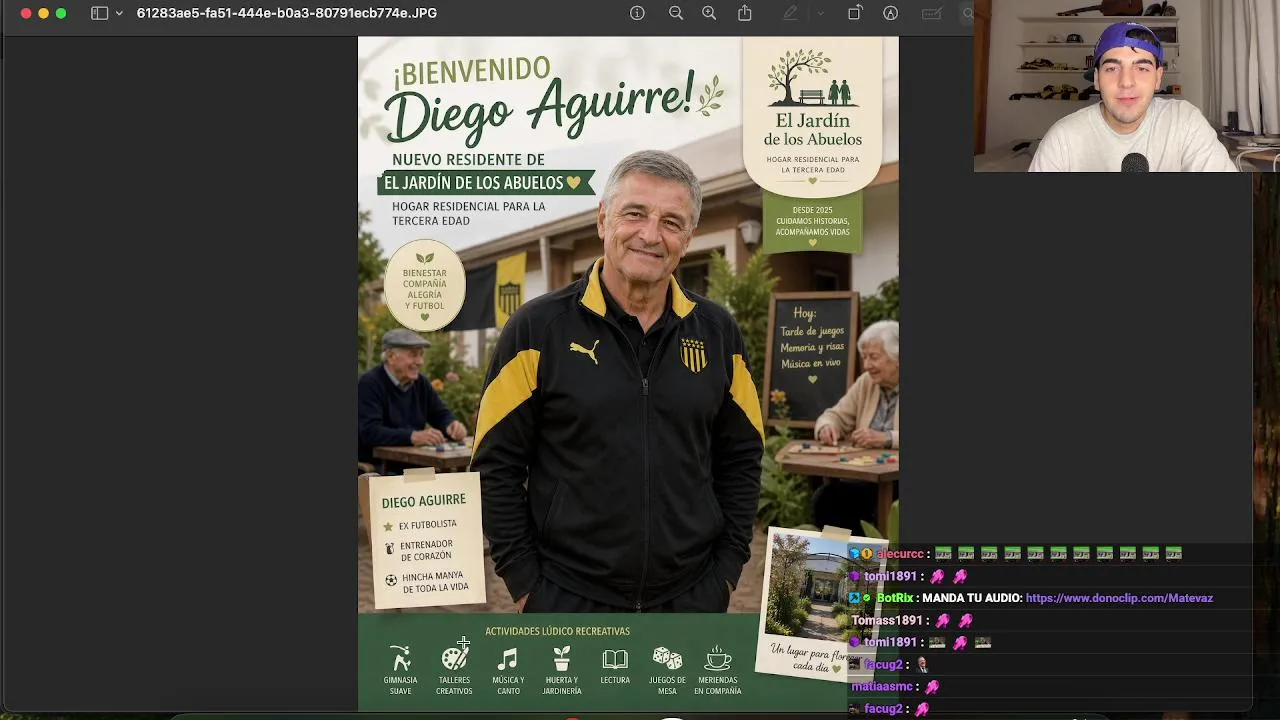Open the sidebar view toggle in Preview
1280x720 pixels.
coord(99,13)
